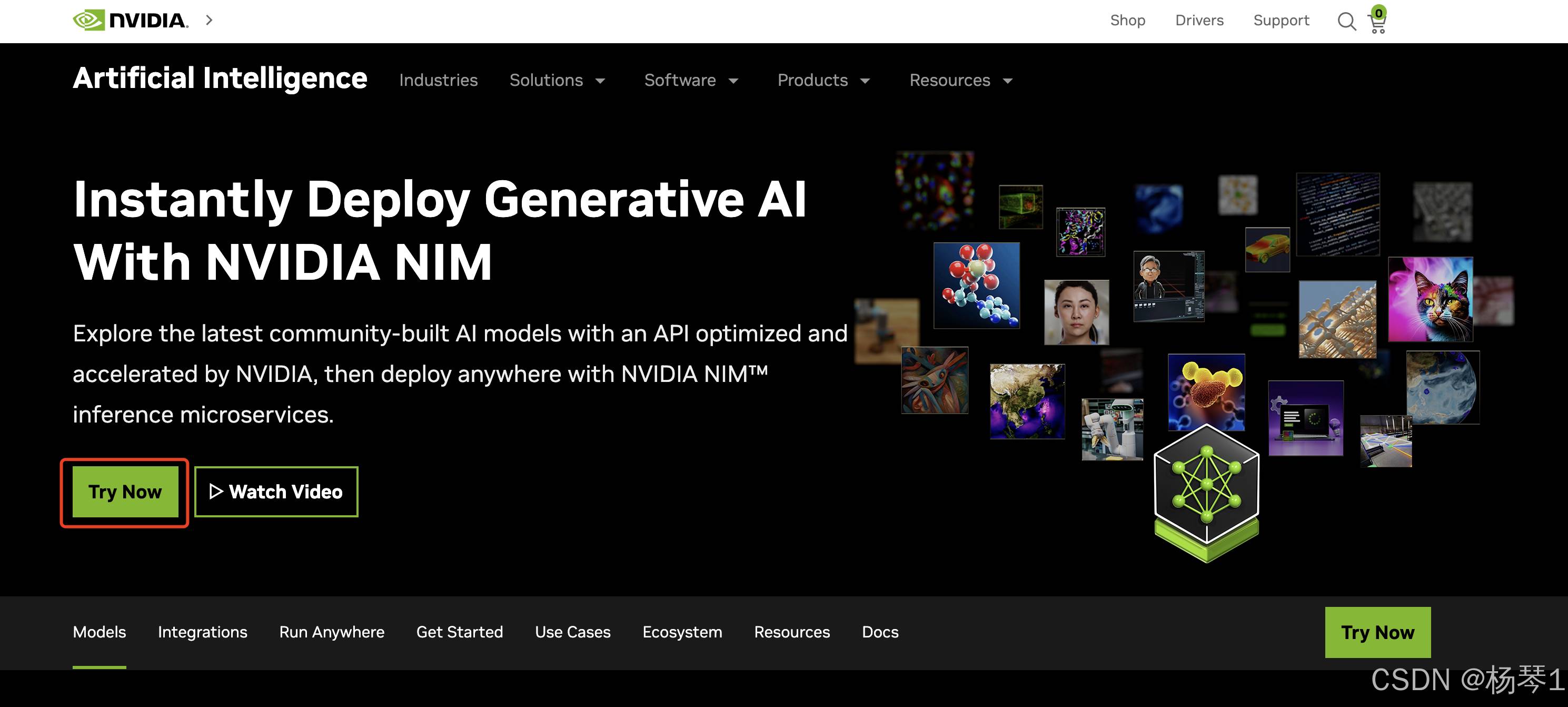Select the Use Cases tab

pyautogui.click(x=573, y=632)
